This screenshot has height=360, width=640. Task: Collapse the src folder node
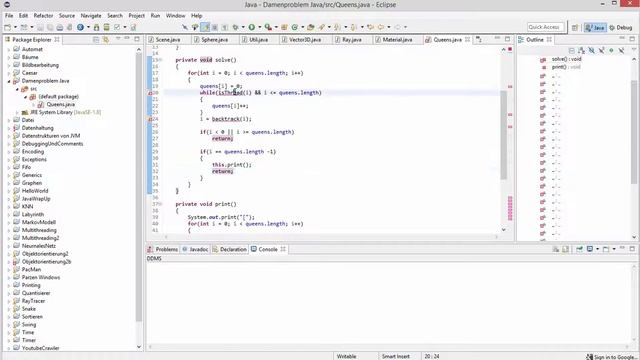(17, 89)
